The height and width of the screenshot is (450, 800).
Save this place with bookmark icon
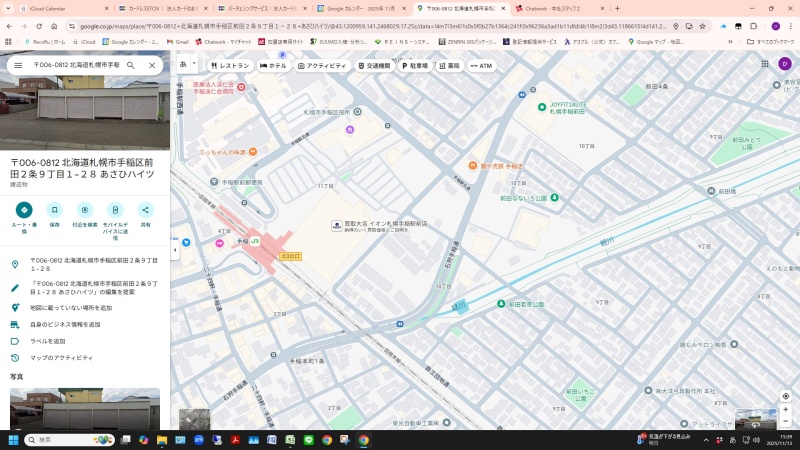tap(54, 210)
